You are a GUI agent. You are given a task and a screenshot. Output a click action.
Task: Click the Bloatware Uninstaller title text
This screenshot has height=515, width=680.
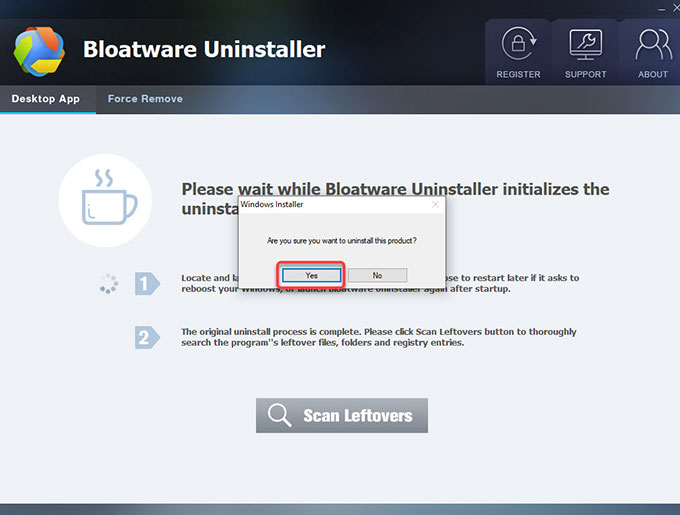[x=204, y=49]
